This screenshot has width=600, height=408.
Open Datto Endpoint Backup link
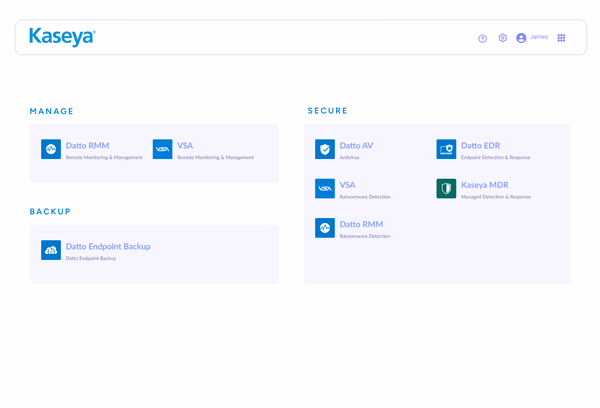[108, 246]
